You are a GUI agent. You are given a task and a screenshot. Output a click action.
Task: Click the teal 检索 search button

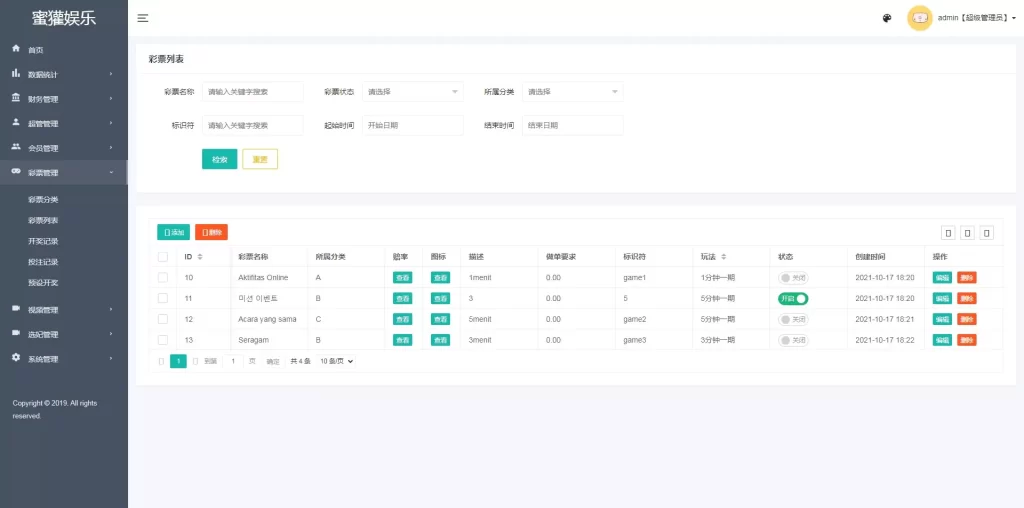pyautogui.click(x=219, y=159)
